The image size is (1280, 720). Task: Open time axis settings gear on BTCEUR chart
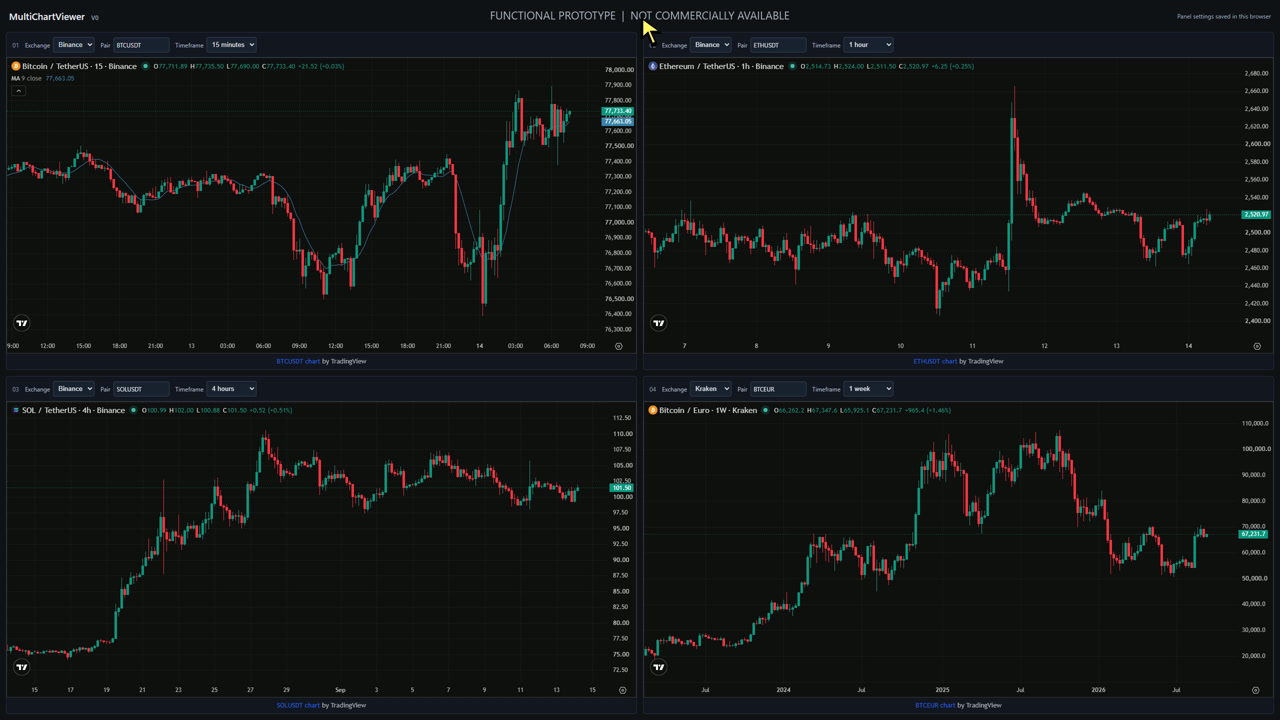point(1256,690)
